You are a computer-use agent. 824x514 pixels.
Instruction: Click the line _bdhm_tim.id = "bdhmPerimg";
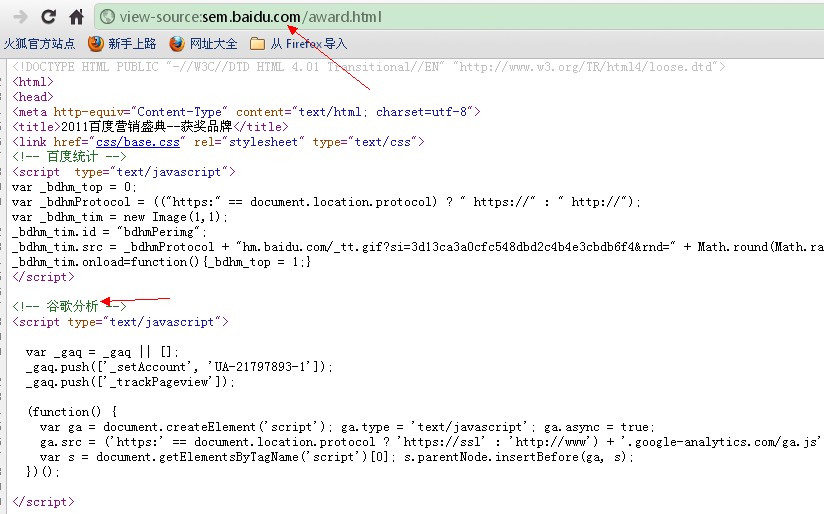(110, 232)
